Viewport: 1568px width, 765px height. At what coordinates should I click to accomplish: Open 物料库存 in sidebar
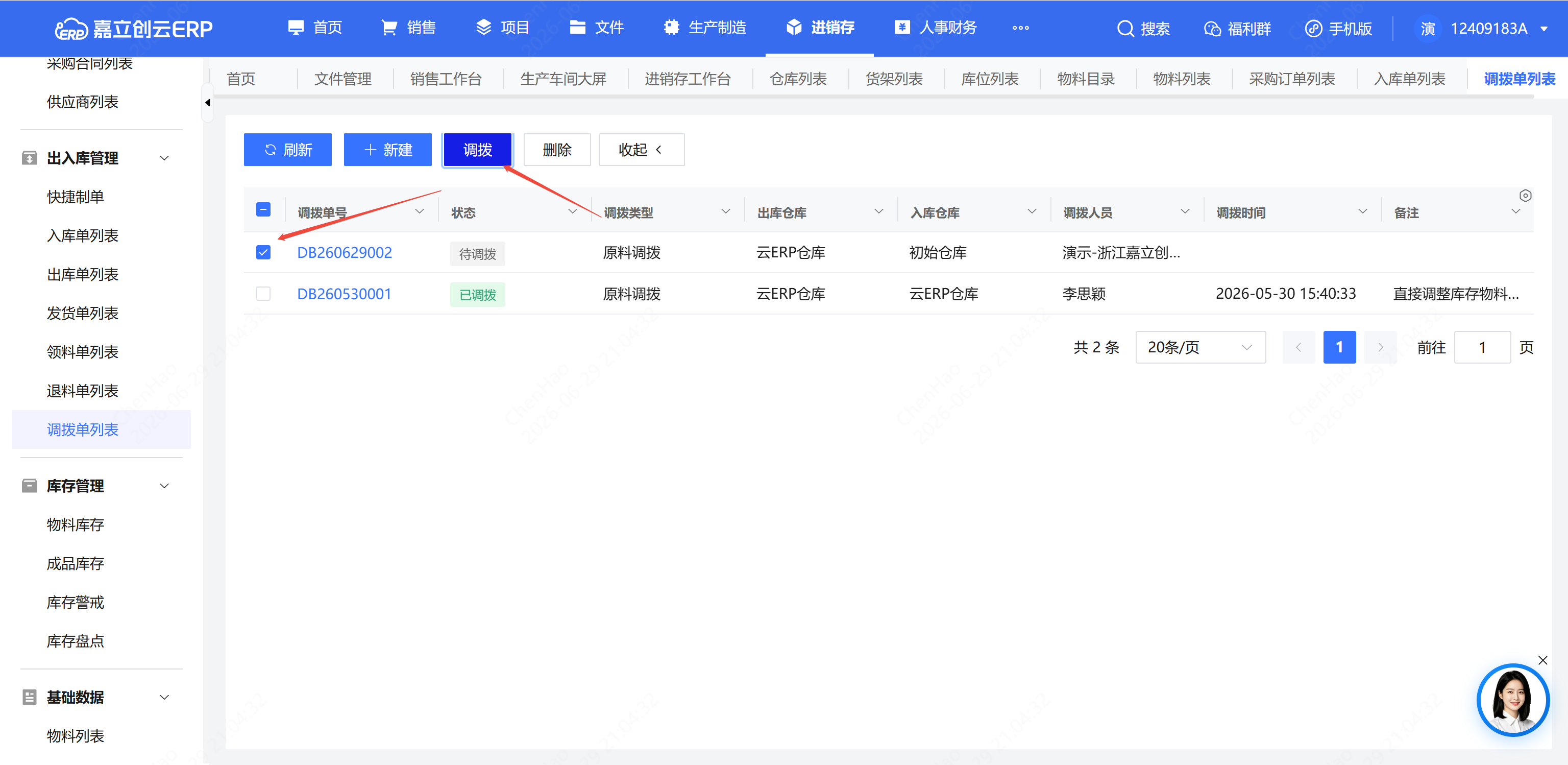pos(76,525)
